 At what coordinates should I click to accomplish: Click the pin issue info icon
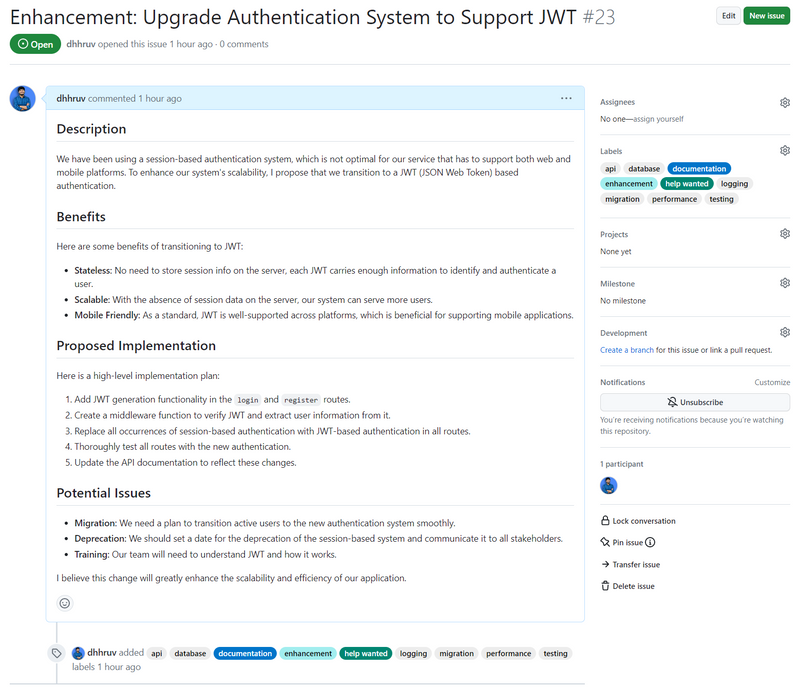[650, 542]
